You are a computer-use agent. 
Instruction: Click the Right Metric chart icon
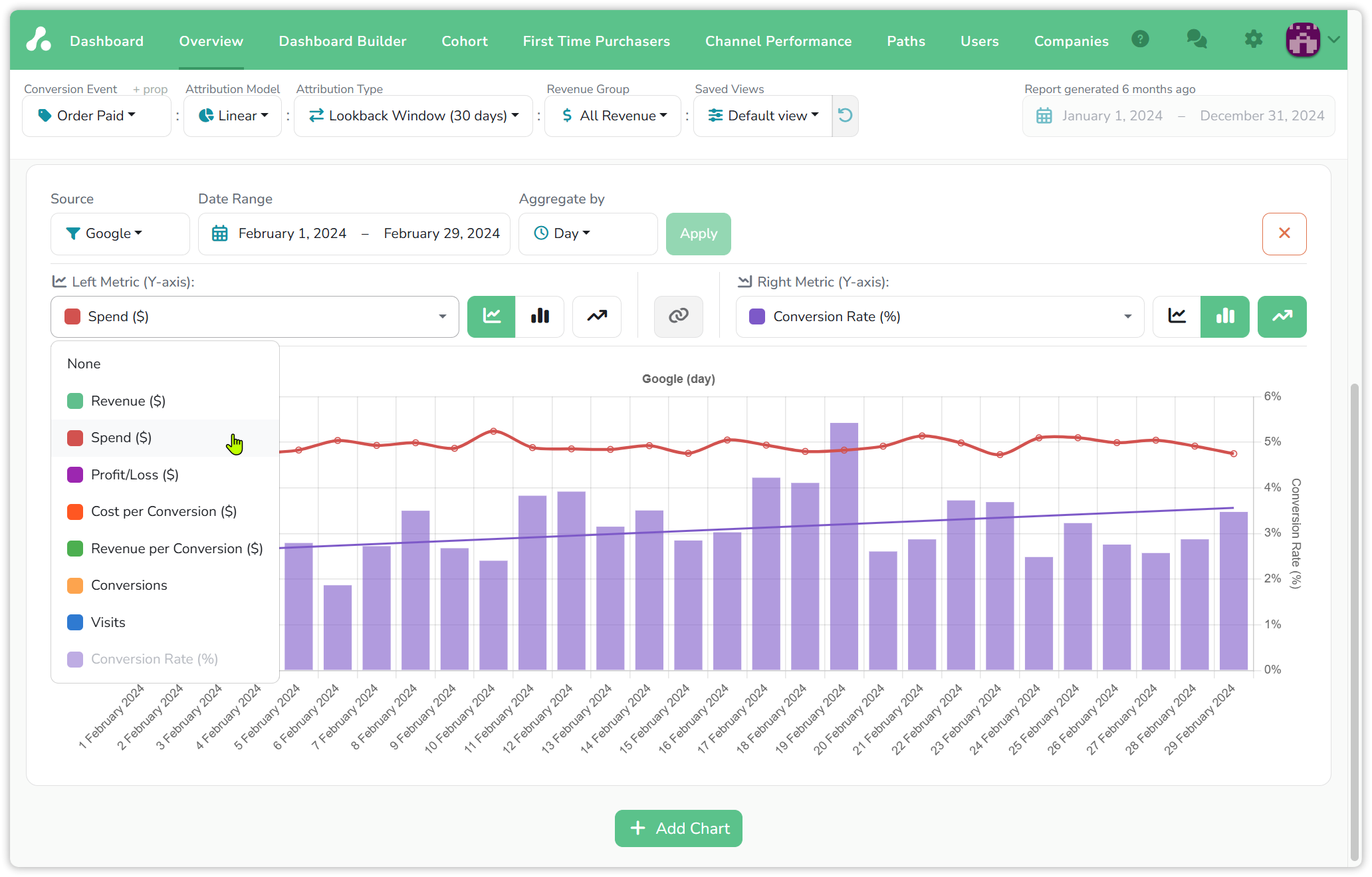744,281
